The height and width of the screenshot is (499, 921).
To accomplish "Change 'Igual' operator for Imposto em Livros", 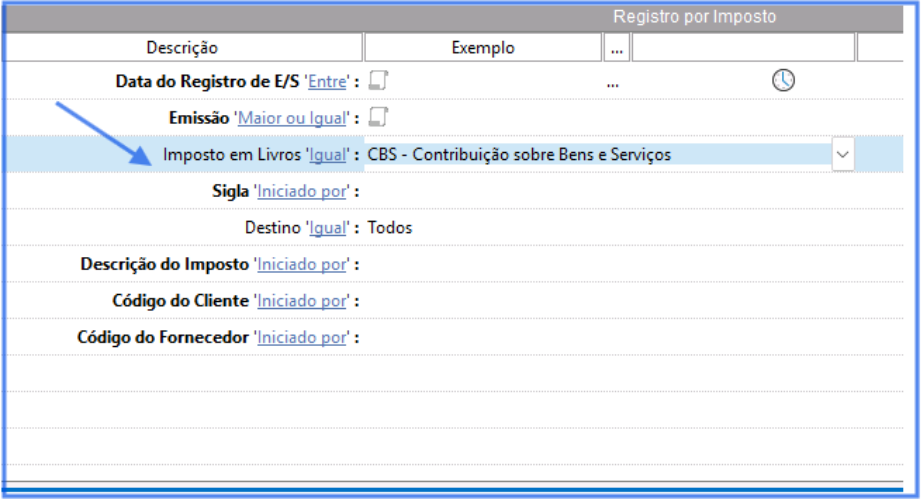I will [327, 155].
